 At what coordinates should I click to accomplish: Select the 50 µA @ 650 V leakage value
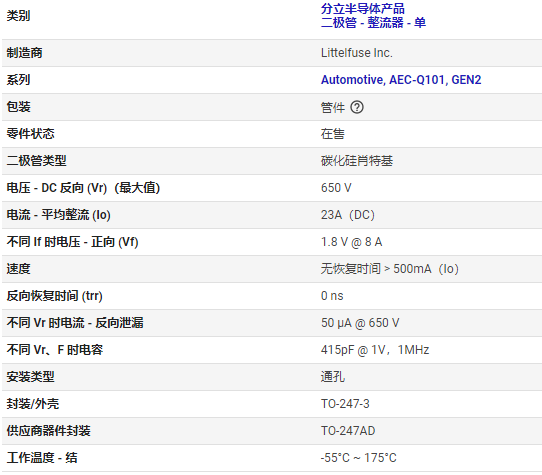[x=360, y=323]
